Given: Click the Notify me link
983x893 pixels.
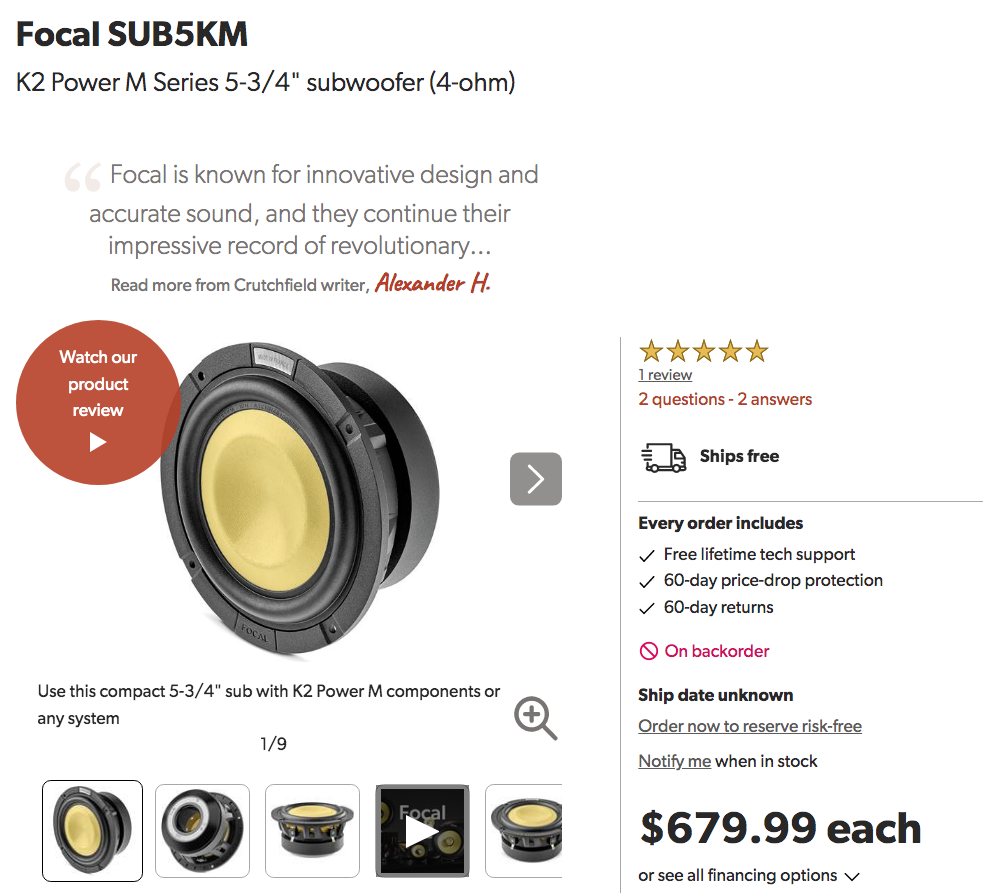Looking at the screenshot, I should click(675, 761).
